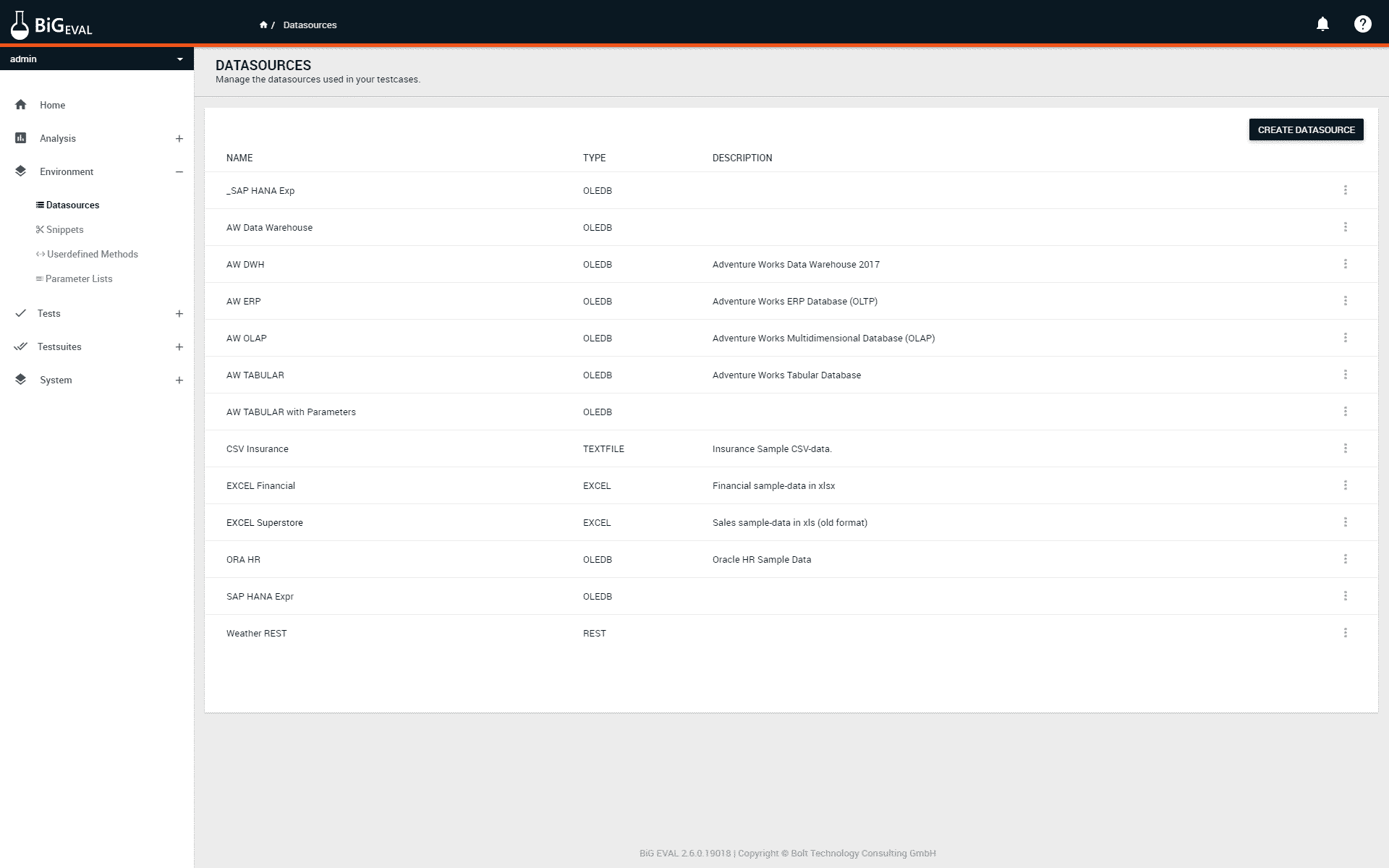Open row menu for AW DWH
This screenshot has width=1389, height=868.
pos(1345,264)
